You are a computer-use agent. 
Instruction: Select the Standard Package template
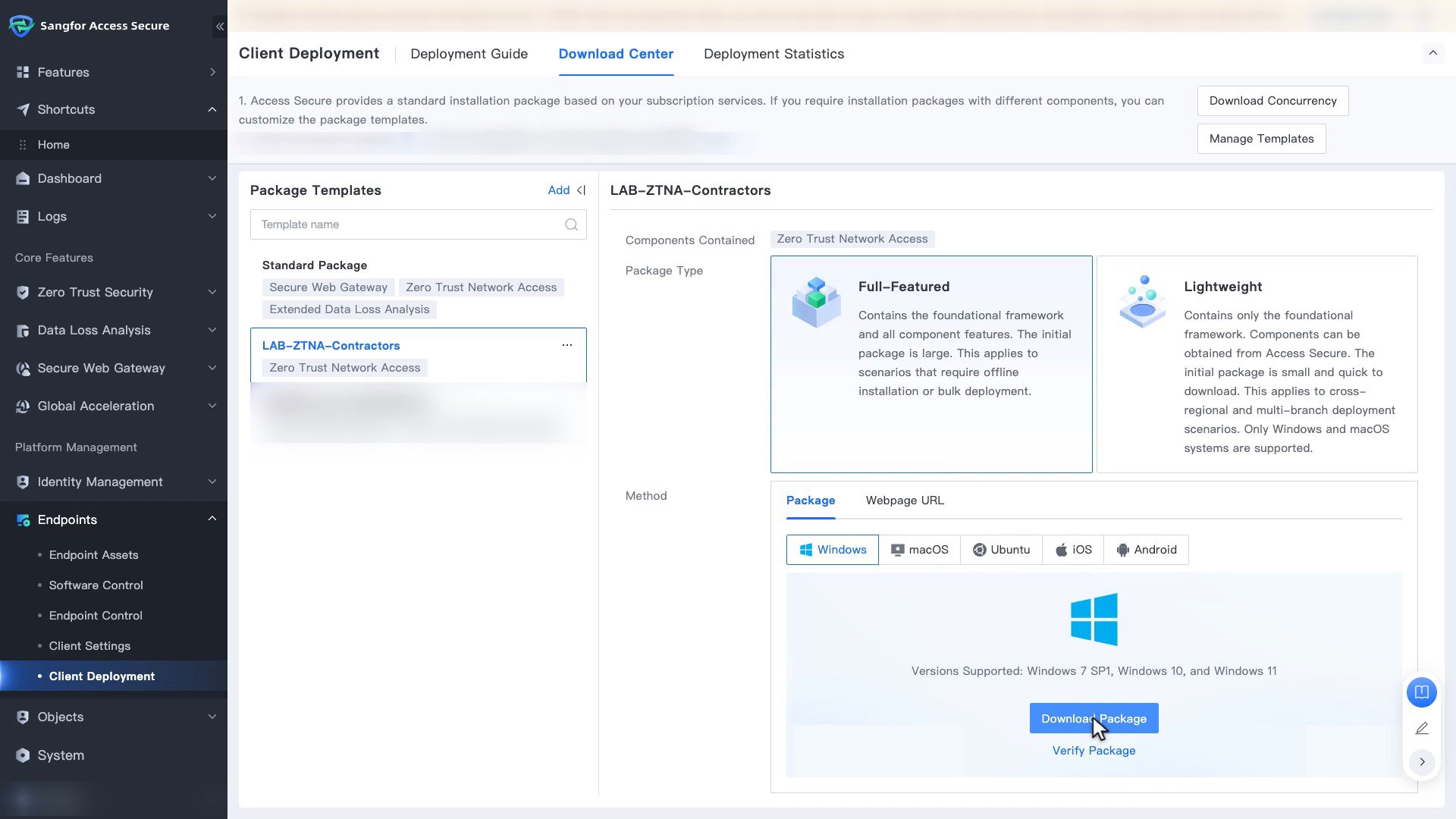point(418,288)
